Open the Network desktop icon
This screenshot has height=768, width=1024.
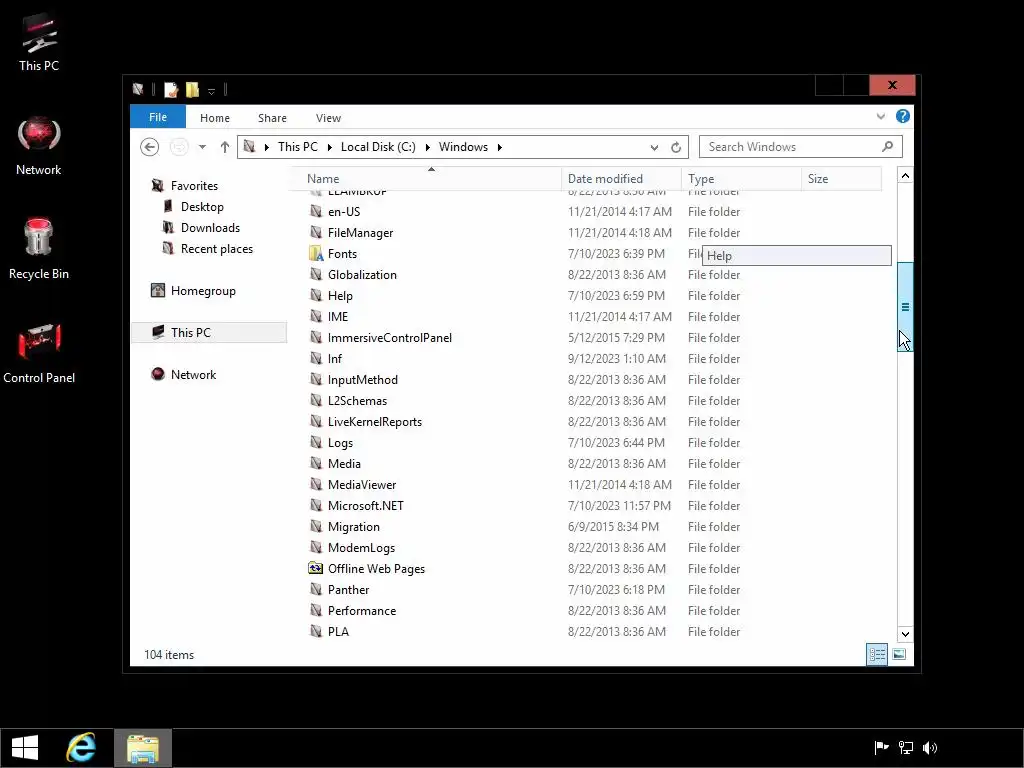[x=39, y=146]
